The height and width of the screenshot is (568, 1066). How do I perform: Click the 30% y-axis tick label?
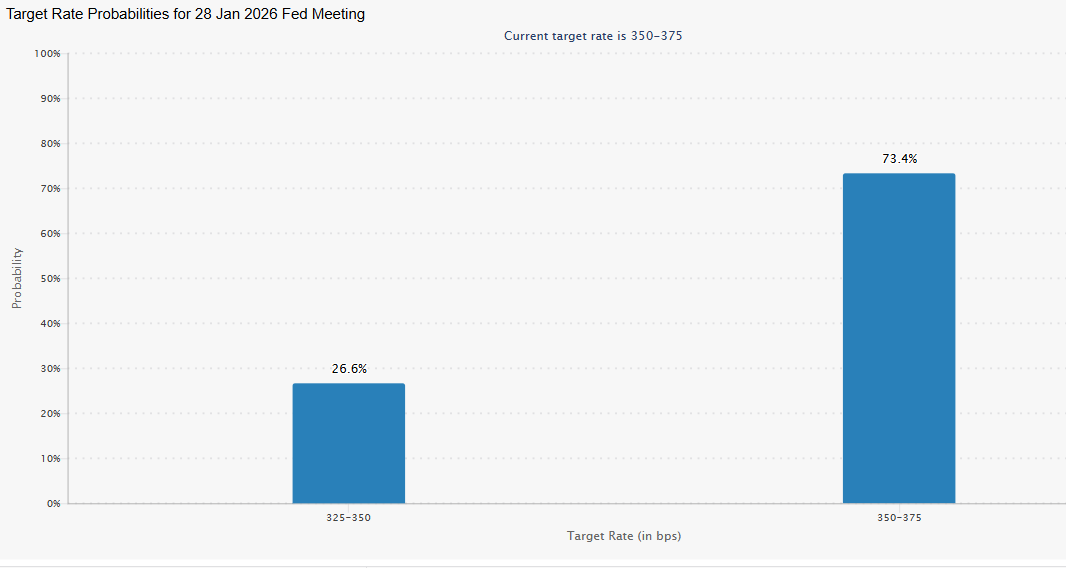pos(50,369)
